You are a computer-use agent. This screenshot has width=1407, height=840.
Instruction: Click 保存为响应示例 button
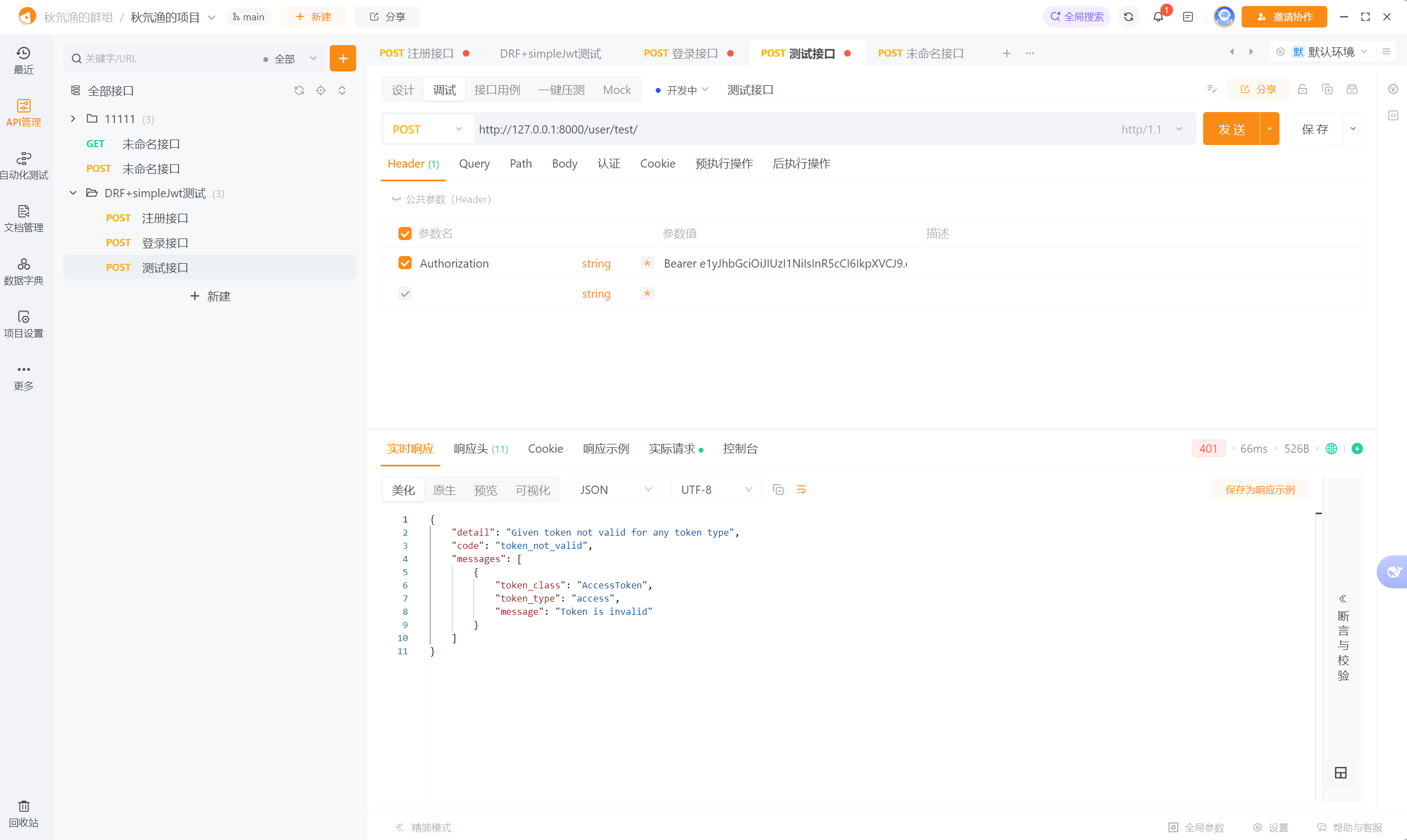tap(1259, 489)
